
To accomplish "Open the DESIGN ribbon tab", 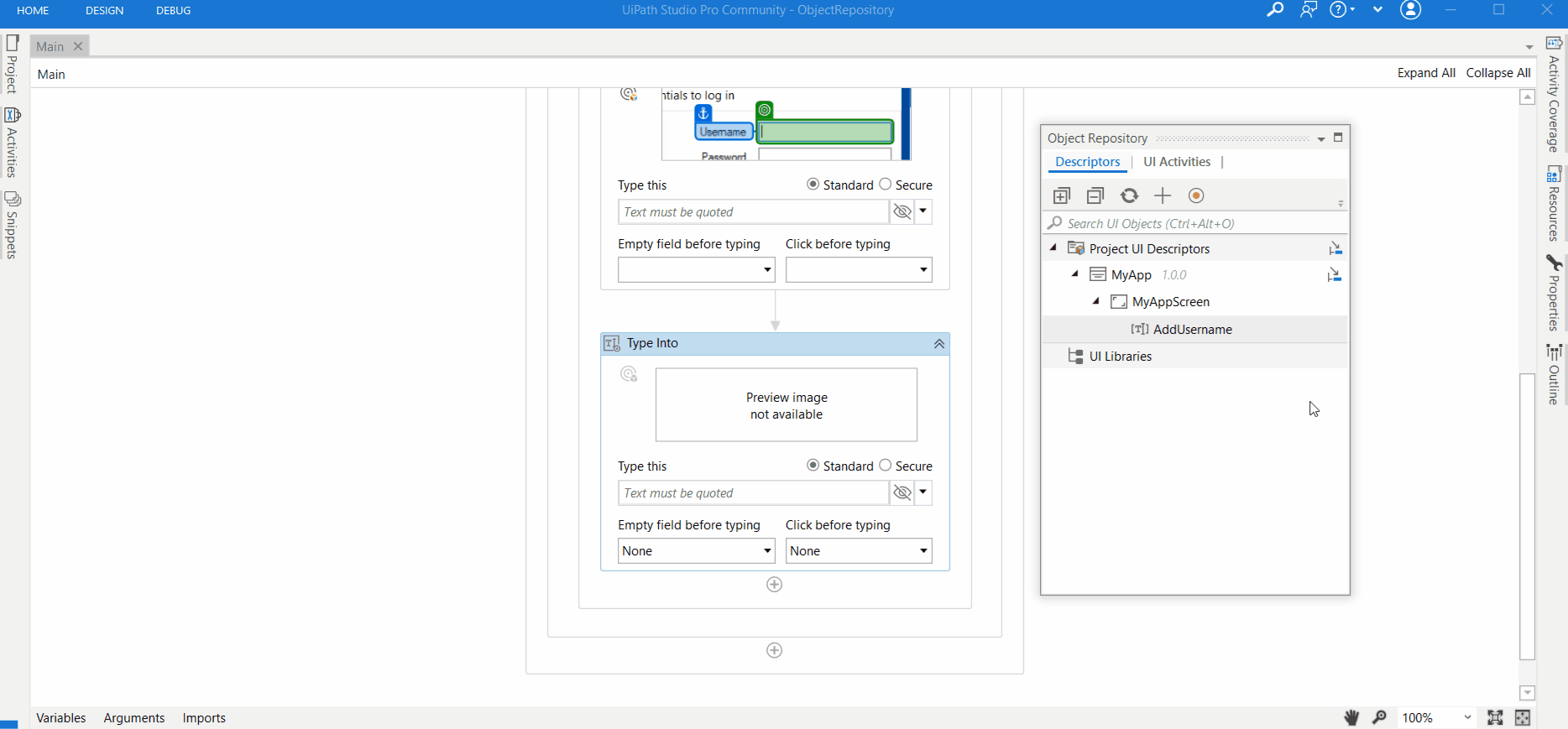I will point(104,11).
